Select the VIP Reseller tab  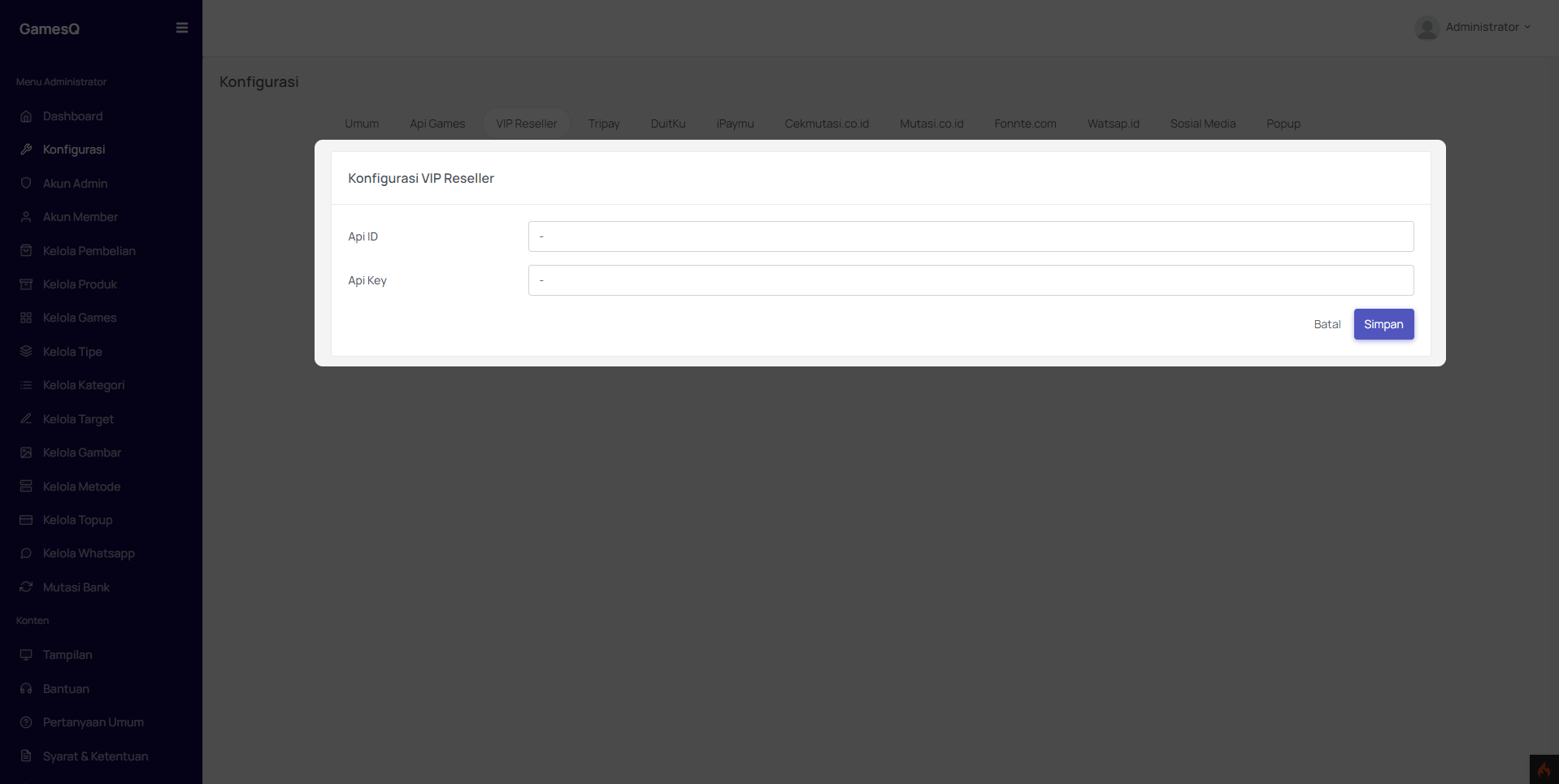pyautogui.click(x=527, y=123)
